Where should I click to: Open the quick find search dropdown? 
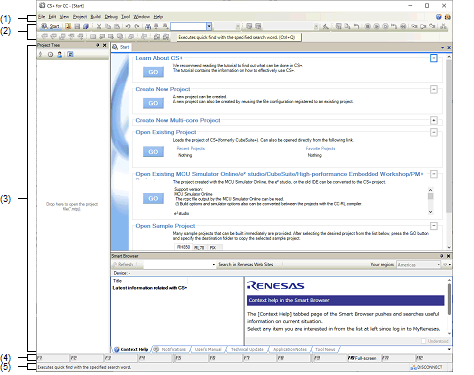[209, 26]
